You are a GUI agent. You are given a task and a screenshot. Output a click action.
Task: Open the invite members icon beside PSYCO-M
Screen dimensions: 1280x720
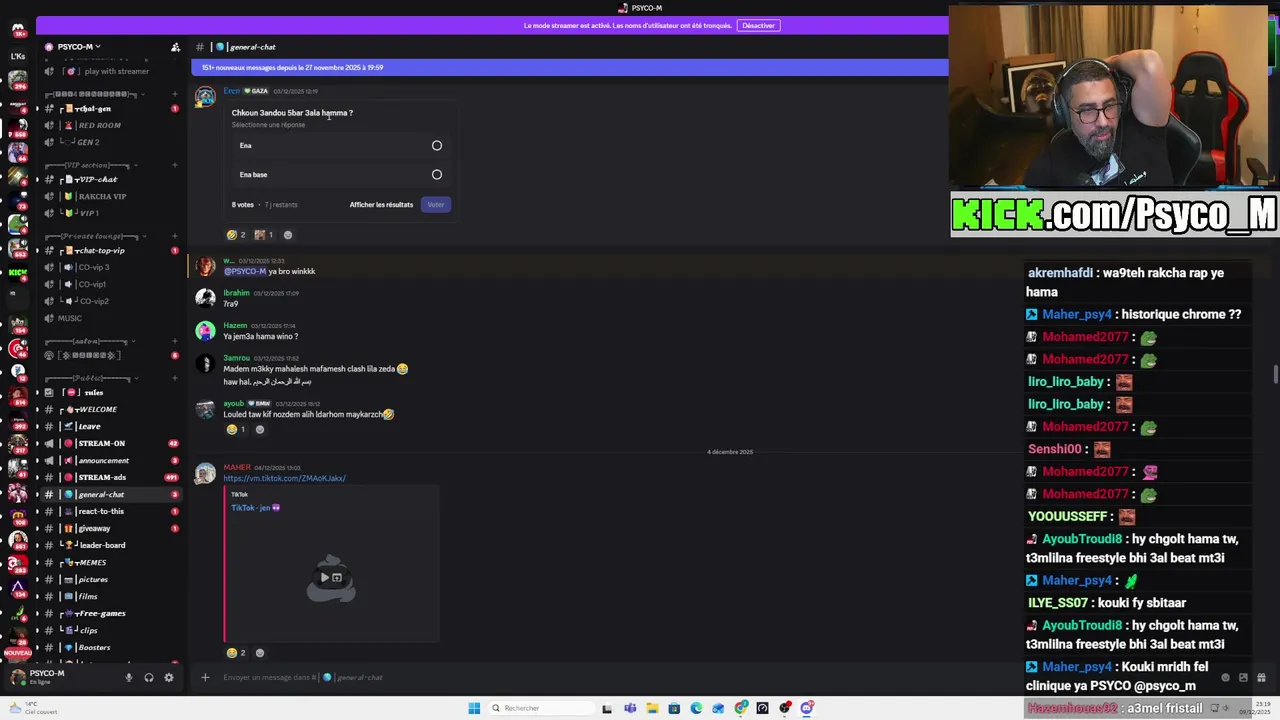coord(176,47)
